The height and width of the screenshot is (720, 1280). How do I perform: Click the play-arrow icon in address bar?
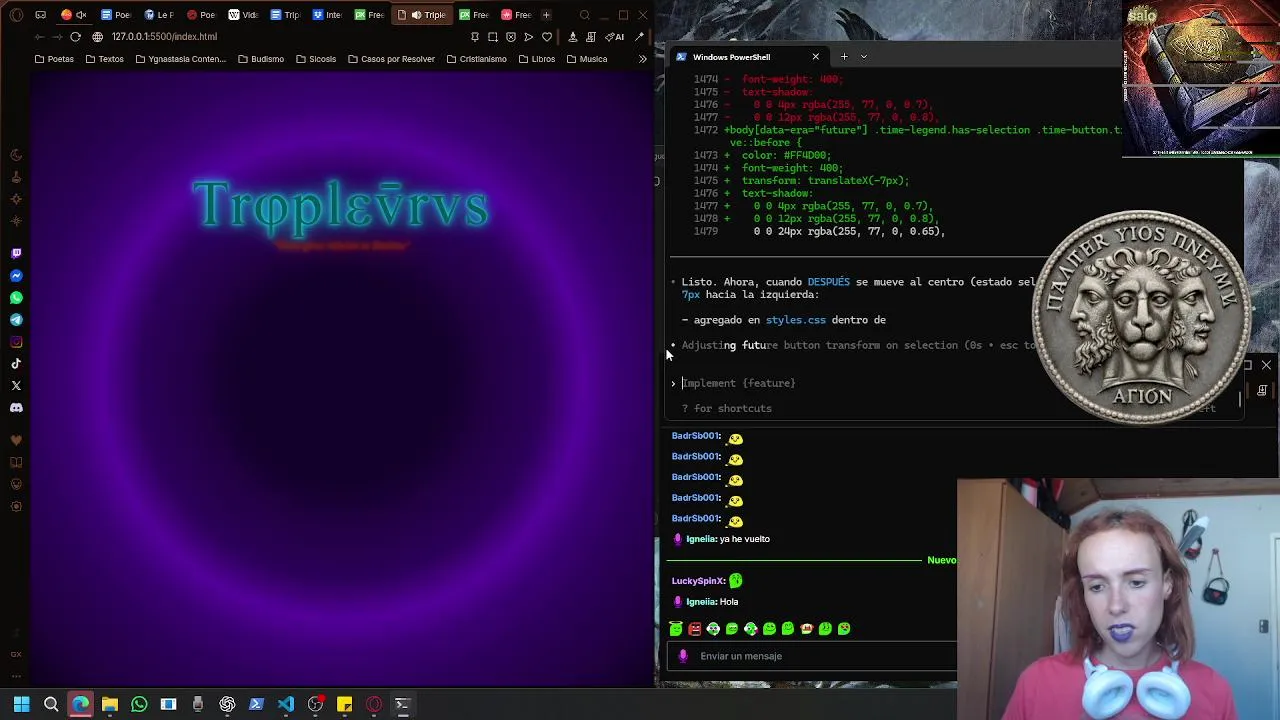pyautogui.click(x=529, y=37)
